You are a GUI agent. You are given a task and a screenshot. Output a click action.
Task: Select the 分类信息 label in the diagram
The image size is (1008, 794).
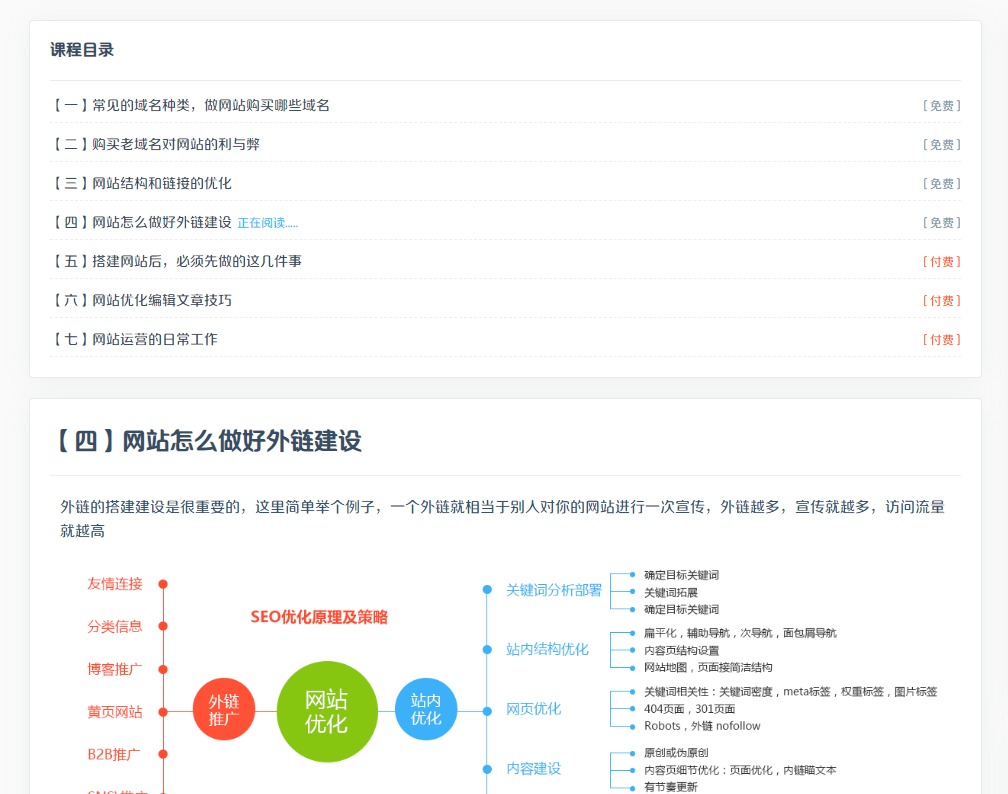pyautogui.click(x=115, y=627)
